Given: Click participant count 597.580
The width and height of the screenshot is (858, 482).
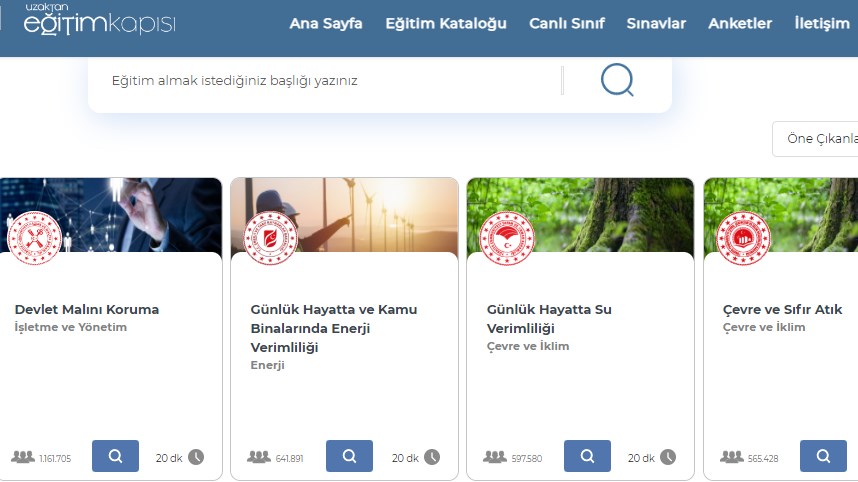Looking at the screenshot, I should [x=526, y=458].
